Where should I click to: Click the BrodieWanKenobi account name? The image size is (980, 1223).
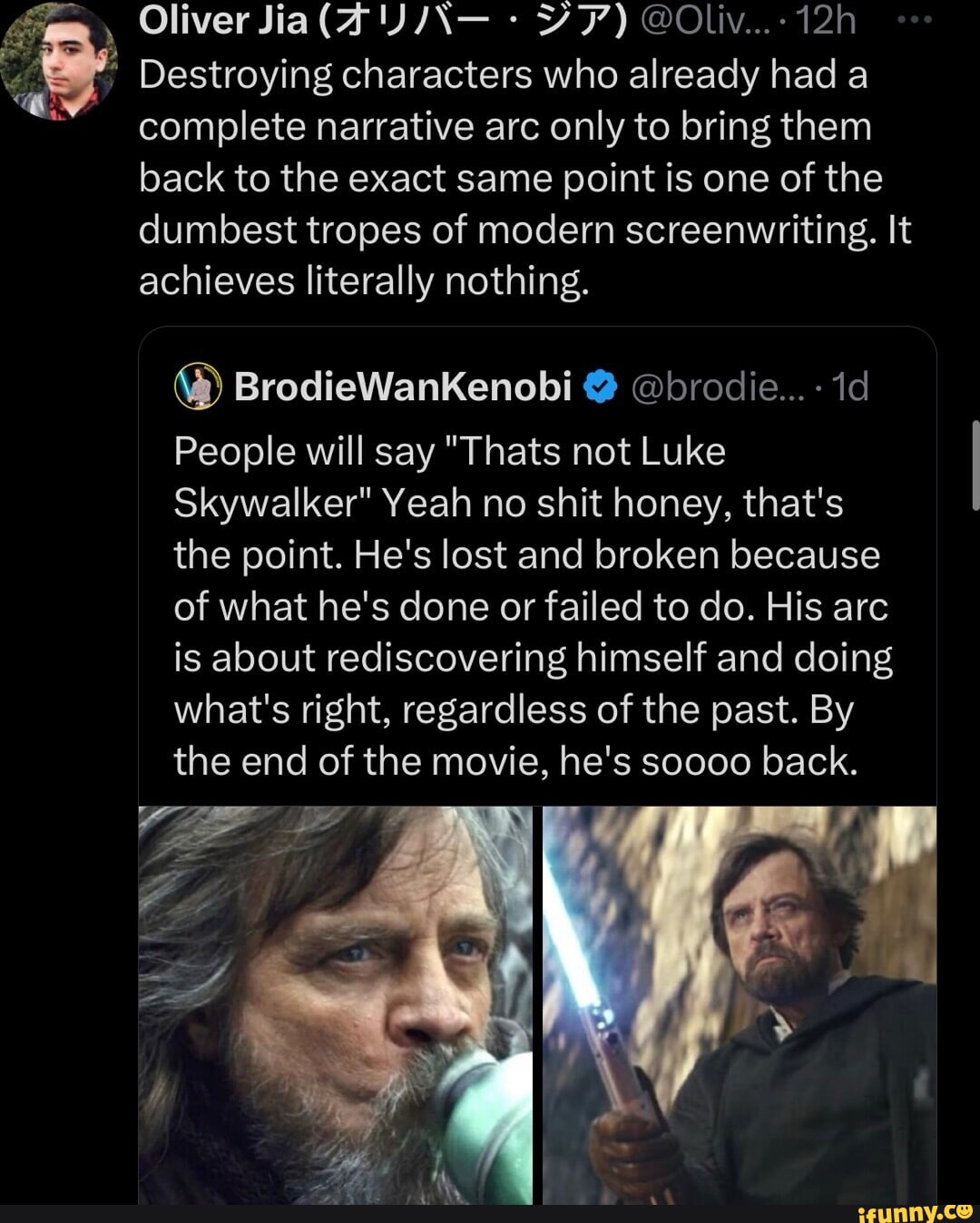(402, 387)
